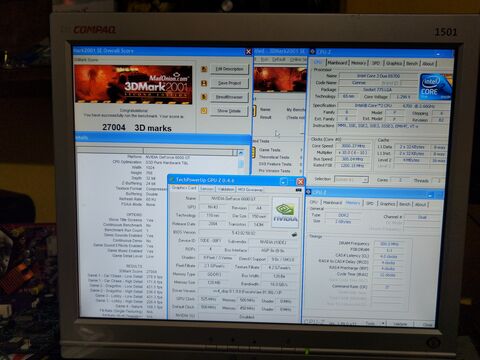The width and height of the screenshot is (480, 360).
Task: Click the GPU-Z camera screenshot icon
Action: point(298,190)
